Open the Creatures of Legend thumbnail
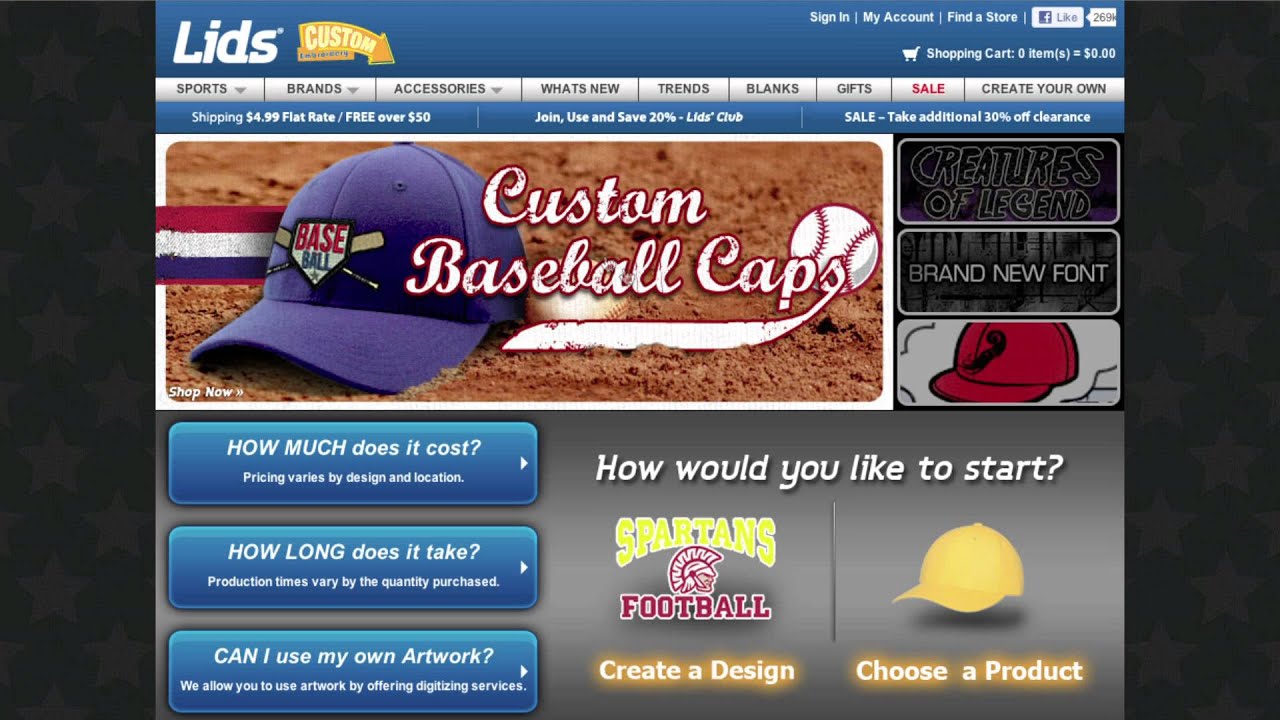This screenshot has width=1280, height=720. click(1008, 181)
